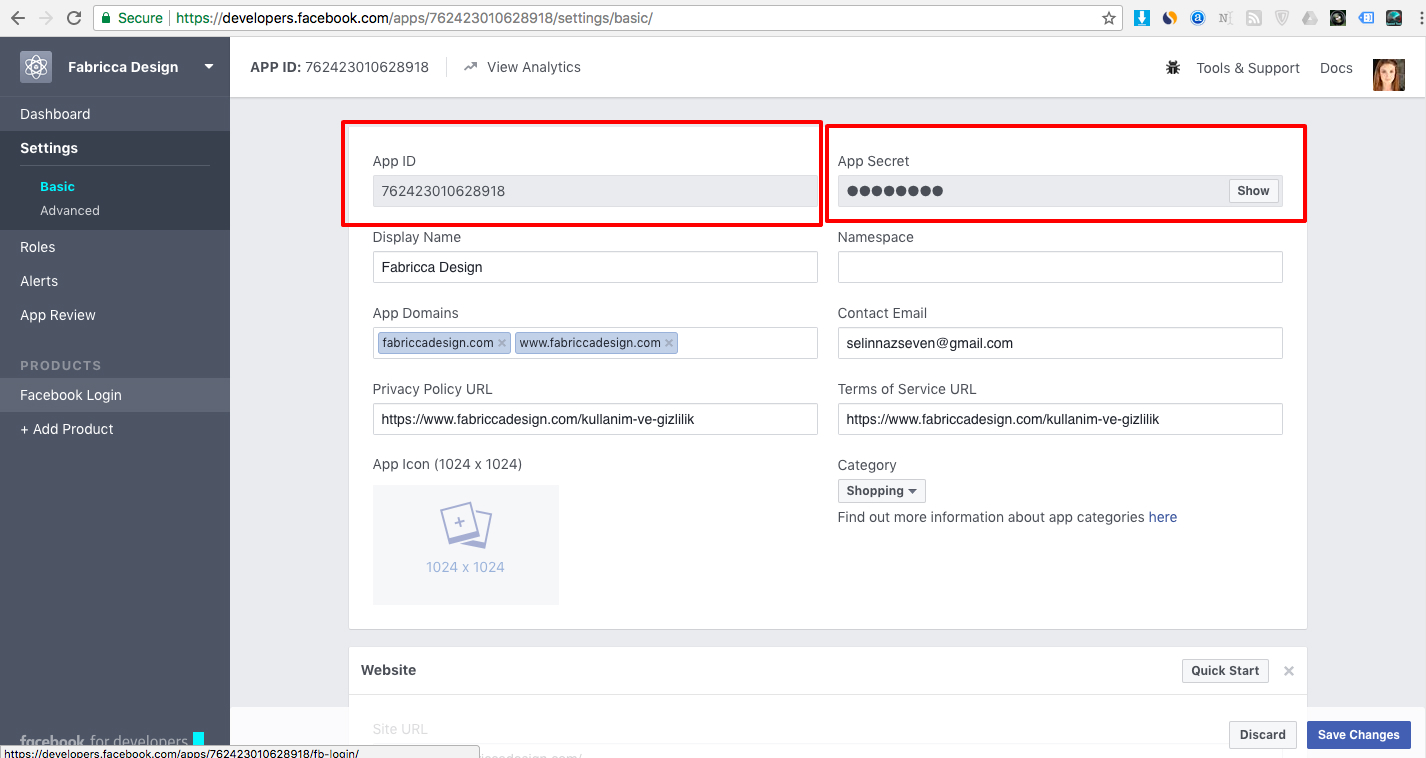
Task: Click the bug report icon in header
Action: point(1173,68)
